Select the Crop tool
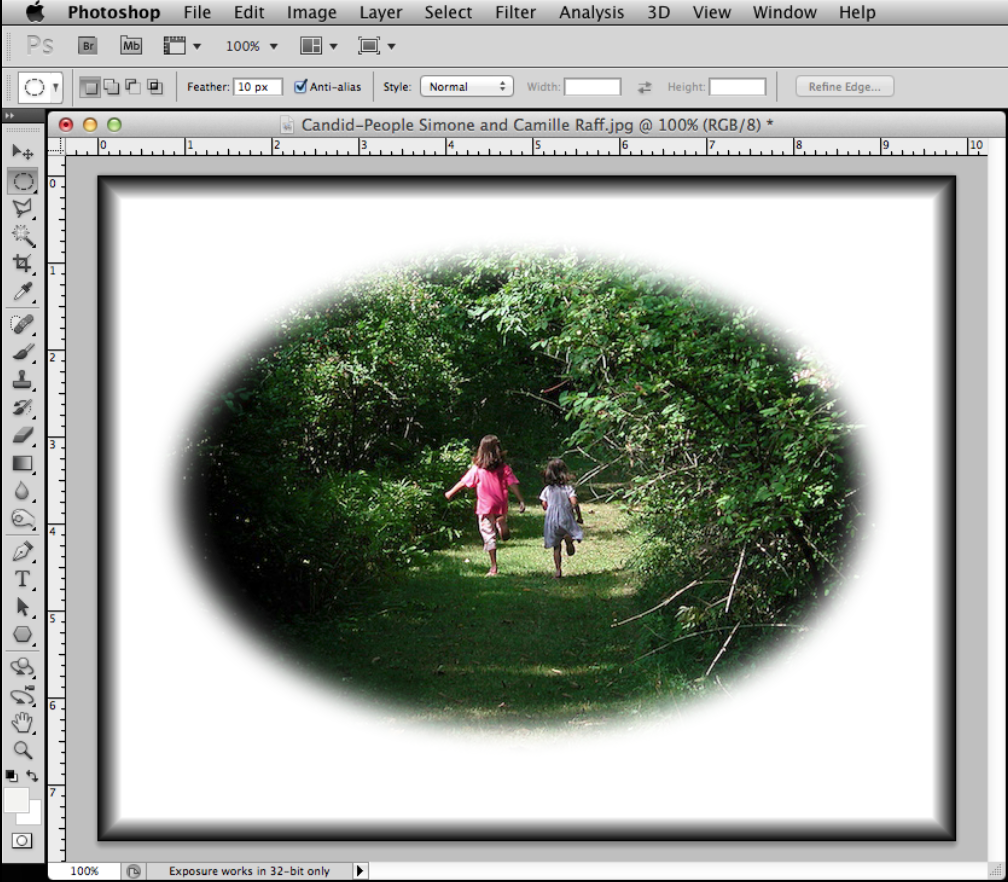 click(22, 264)
